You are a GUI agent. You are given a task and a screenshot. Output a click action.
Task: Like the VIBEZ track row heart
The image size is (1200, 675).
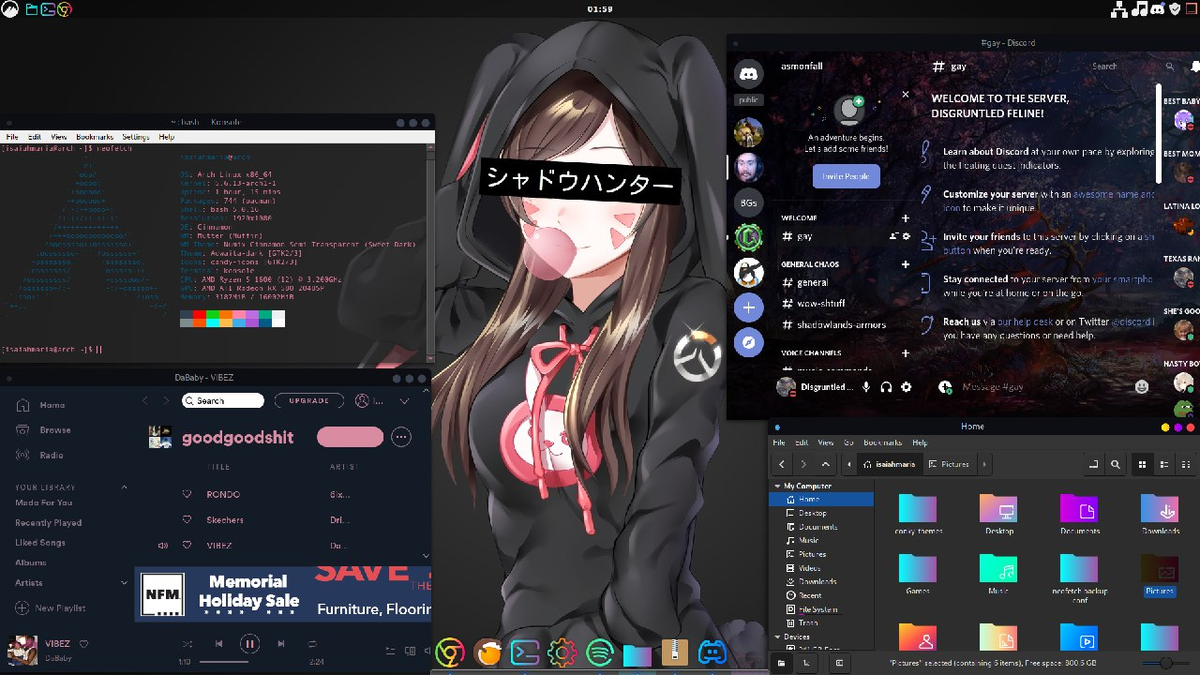[186, 545]
